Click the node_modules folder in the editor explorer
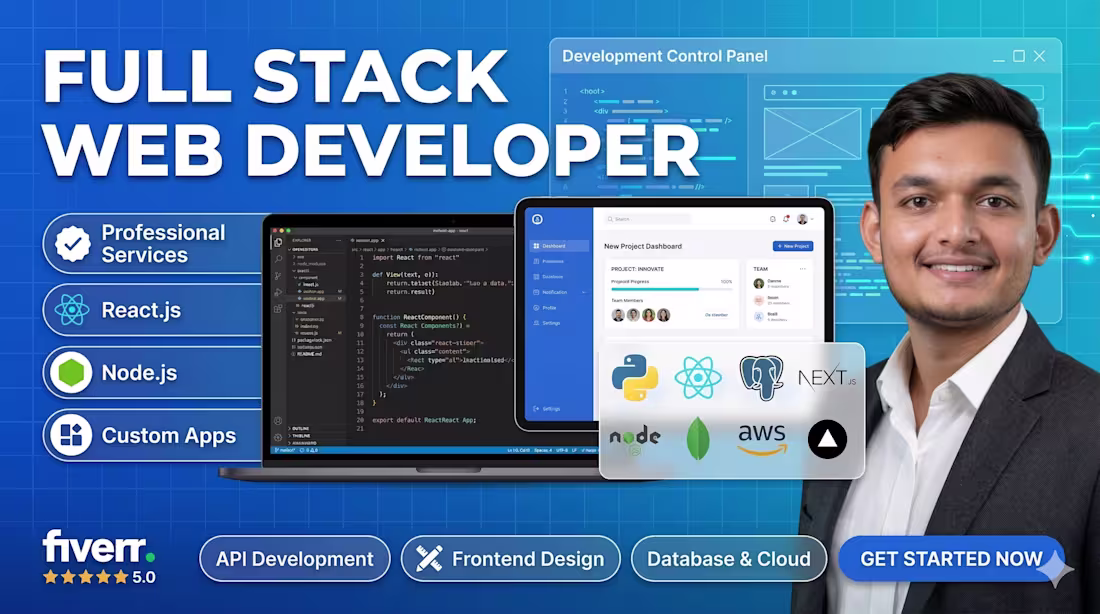The height and width of the screenshot is (614, 1100). pos(310,264)
